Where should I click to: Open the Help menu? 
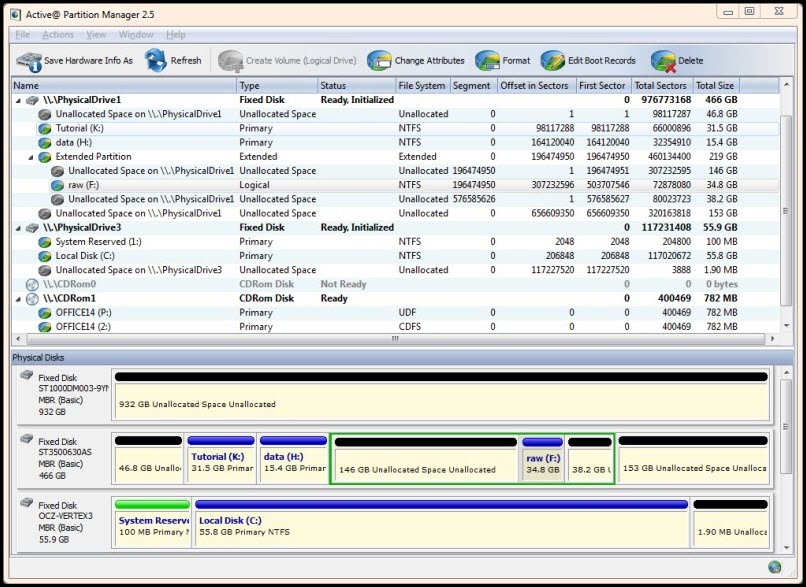coord(176,34)
